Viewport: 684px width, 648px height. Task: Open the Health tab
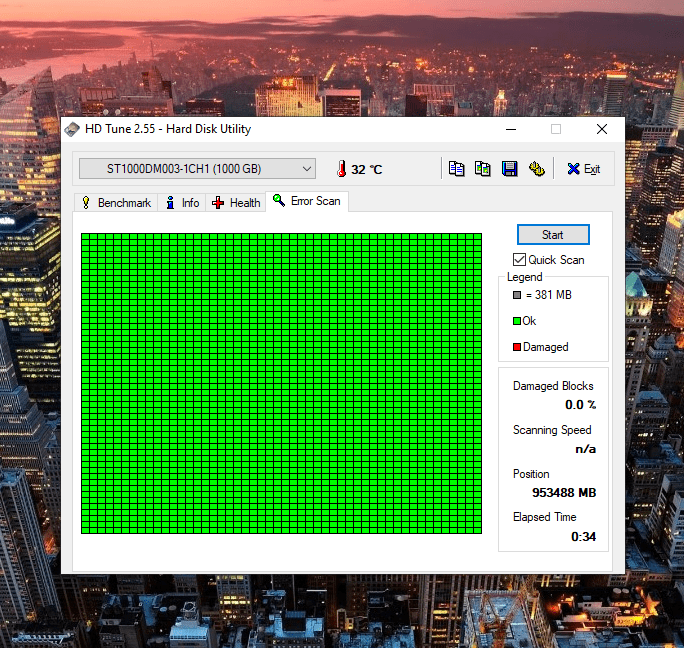(236, 203)
